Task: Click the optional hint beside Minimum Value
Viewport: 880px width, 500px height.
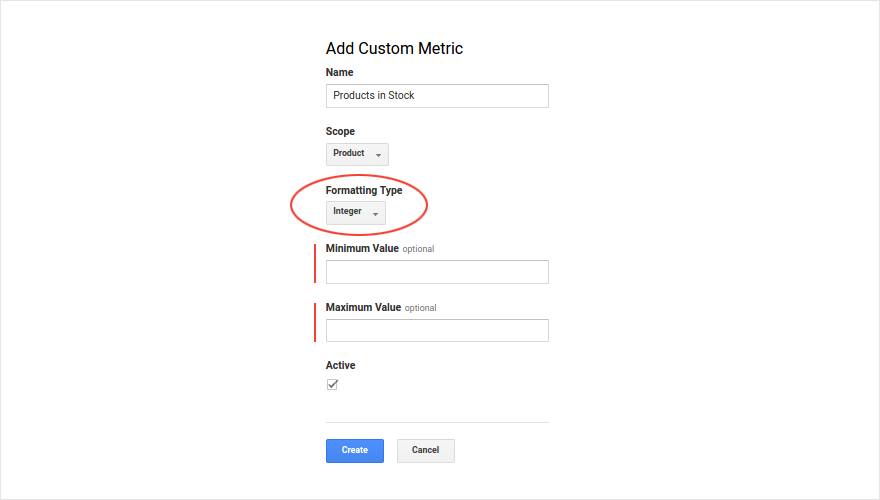Action: tap(418, 249)
